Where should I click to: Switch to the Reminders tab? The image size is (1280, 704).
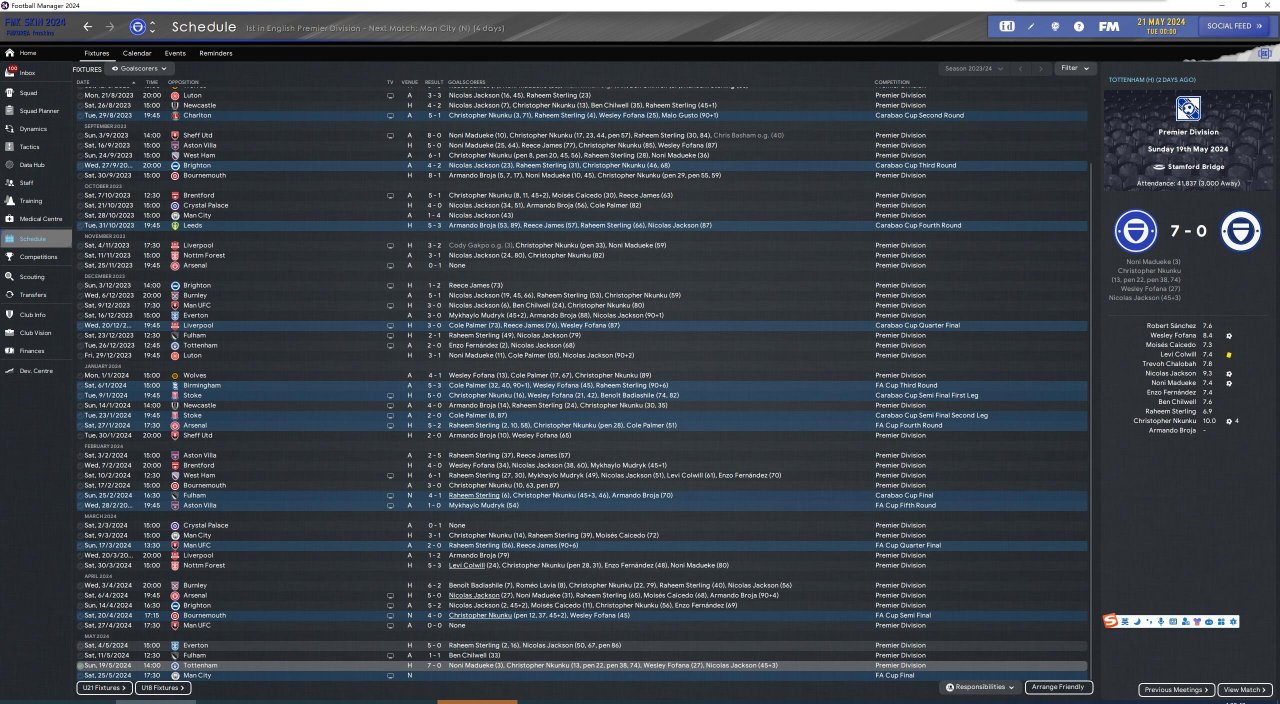(x=216, y=53)
